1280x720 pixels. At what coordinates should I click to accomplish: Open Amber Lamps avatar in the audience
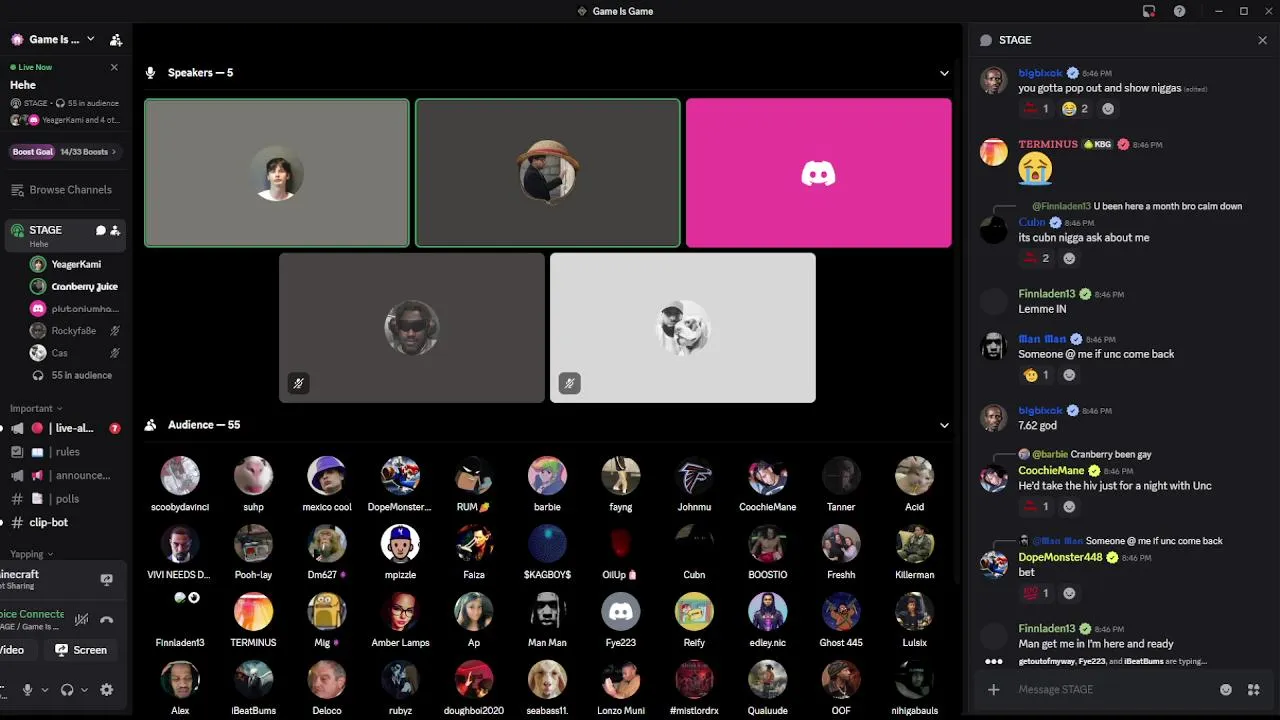pos(400,612)
